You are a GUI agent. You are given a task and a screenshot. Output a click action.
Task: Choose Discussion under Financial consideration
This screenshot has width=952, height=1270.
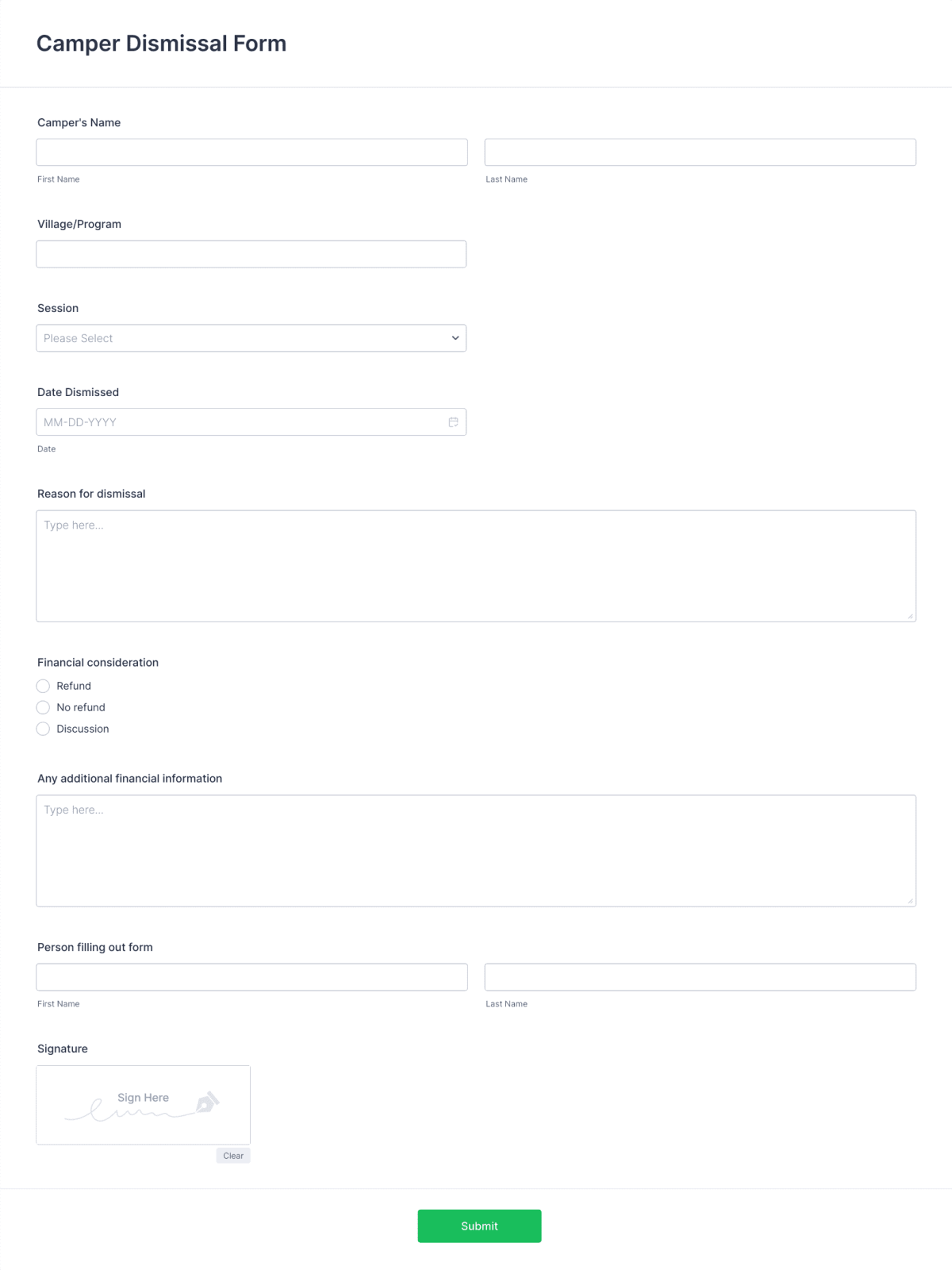[43, 729]
